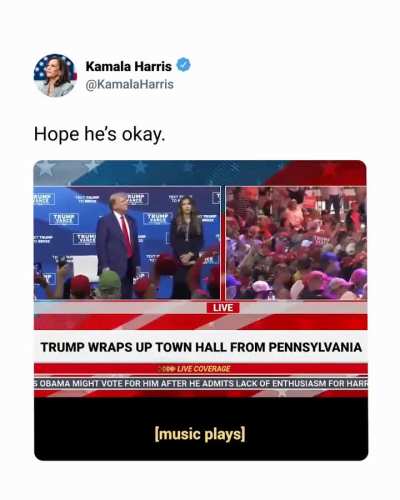Click the [music plays] caption text
This screenshot has width=400, height=500.
[200, 434]
